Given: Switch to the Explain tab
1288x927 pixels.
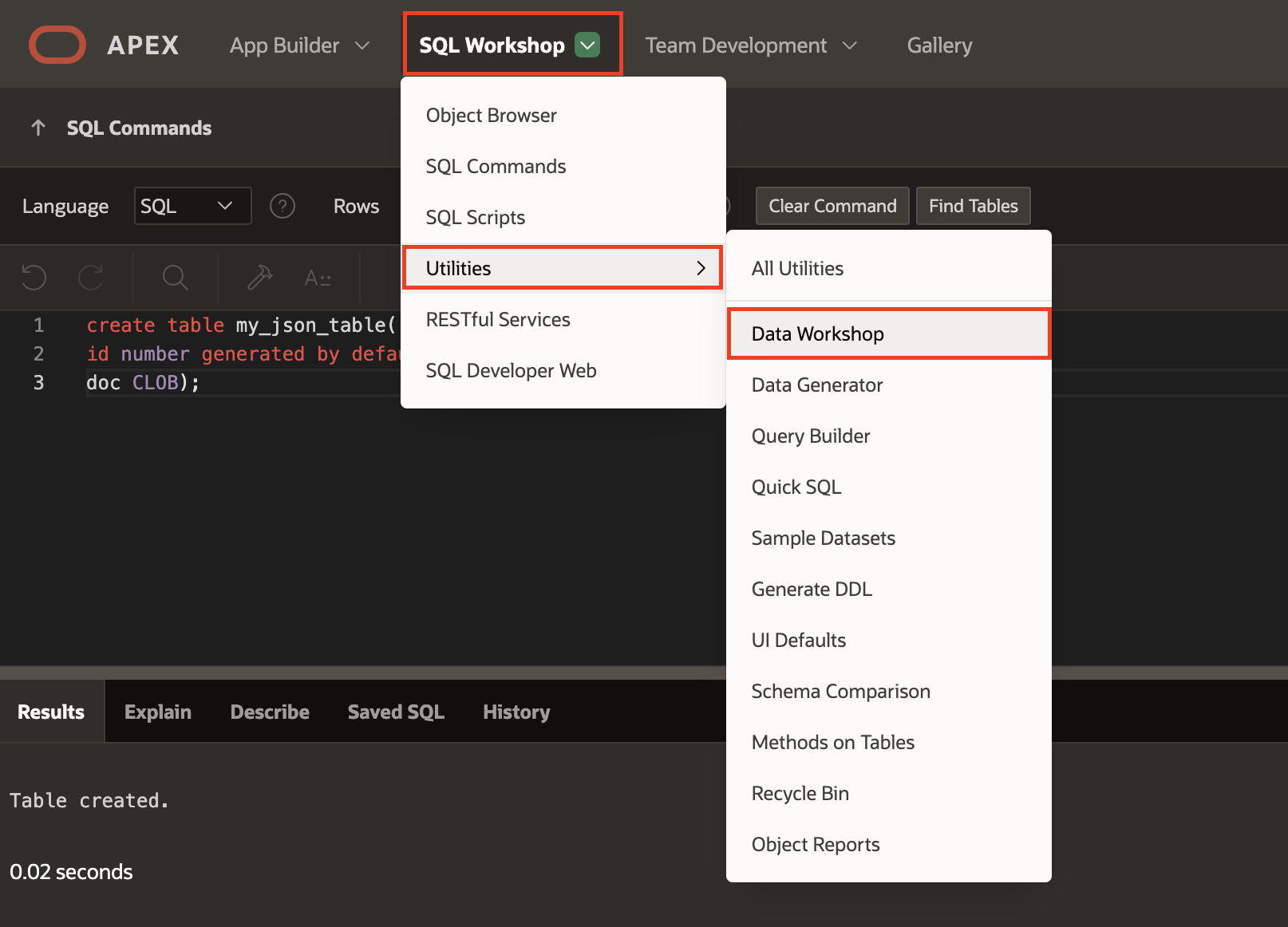Looking at the screenshot, I should click(x=157, y=712).
